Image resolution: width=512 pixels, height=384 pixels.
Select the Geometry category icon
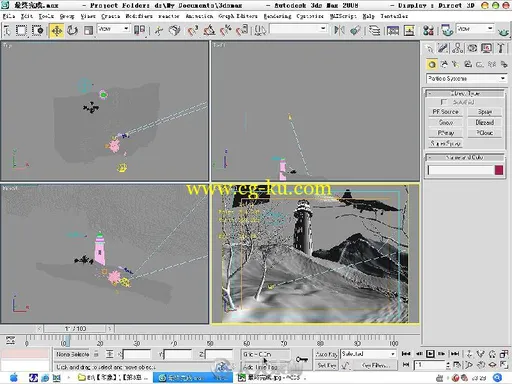(432, 64)
